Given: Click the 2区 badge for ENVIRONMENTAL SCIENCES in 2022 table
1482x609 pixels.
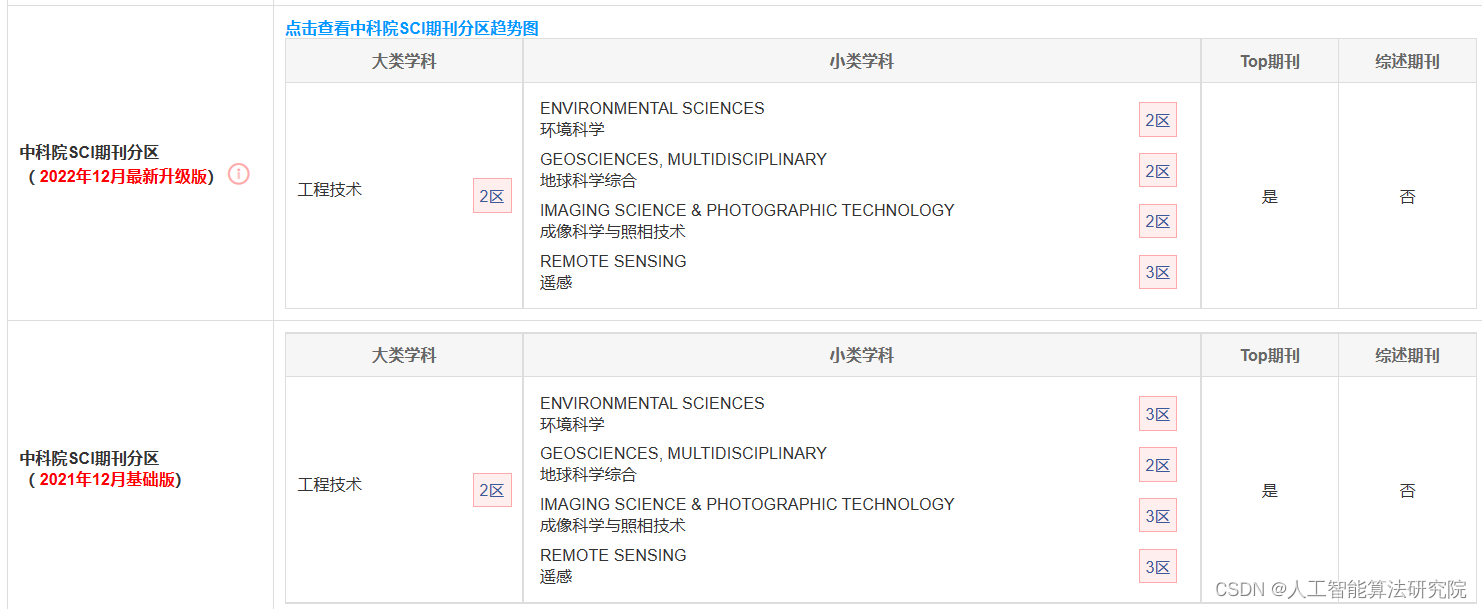Looking at the screenshot, I should [x=1158, y=120].
